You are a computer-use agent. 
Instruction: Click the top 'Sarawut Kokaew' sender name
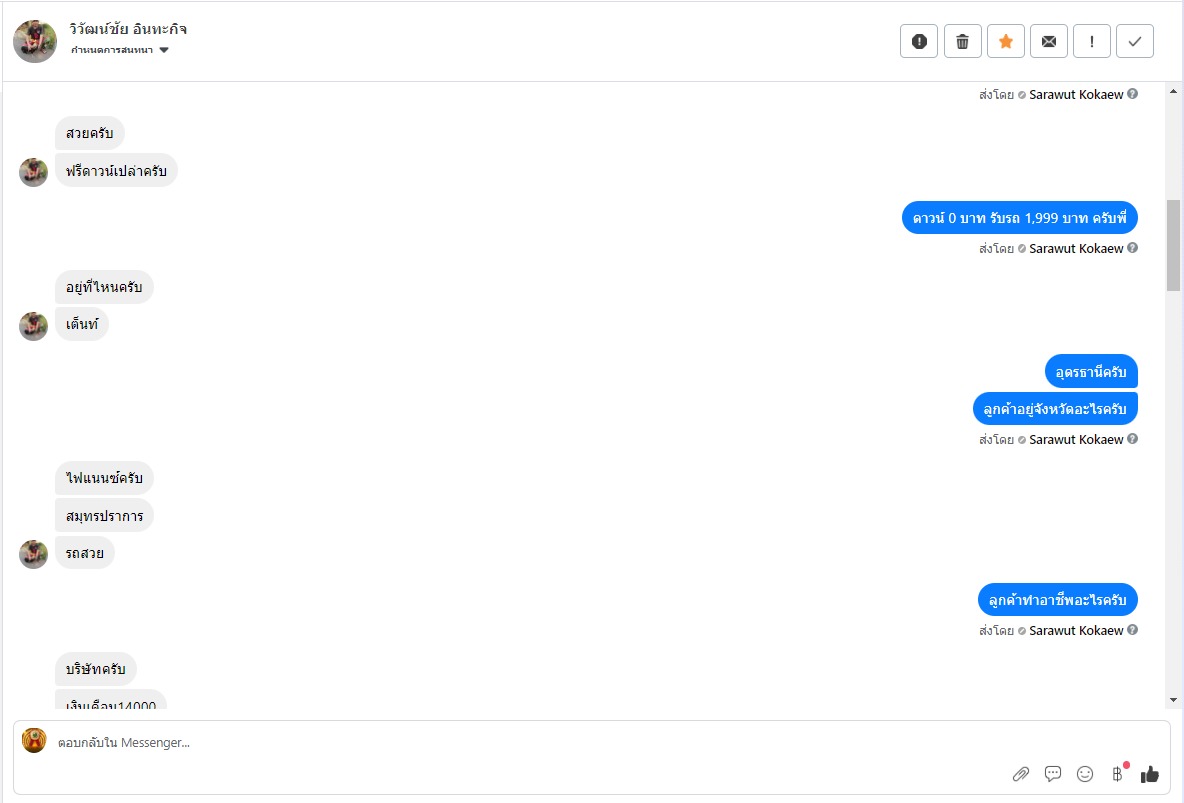[x=1076, y=95]
